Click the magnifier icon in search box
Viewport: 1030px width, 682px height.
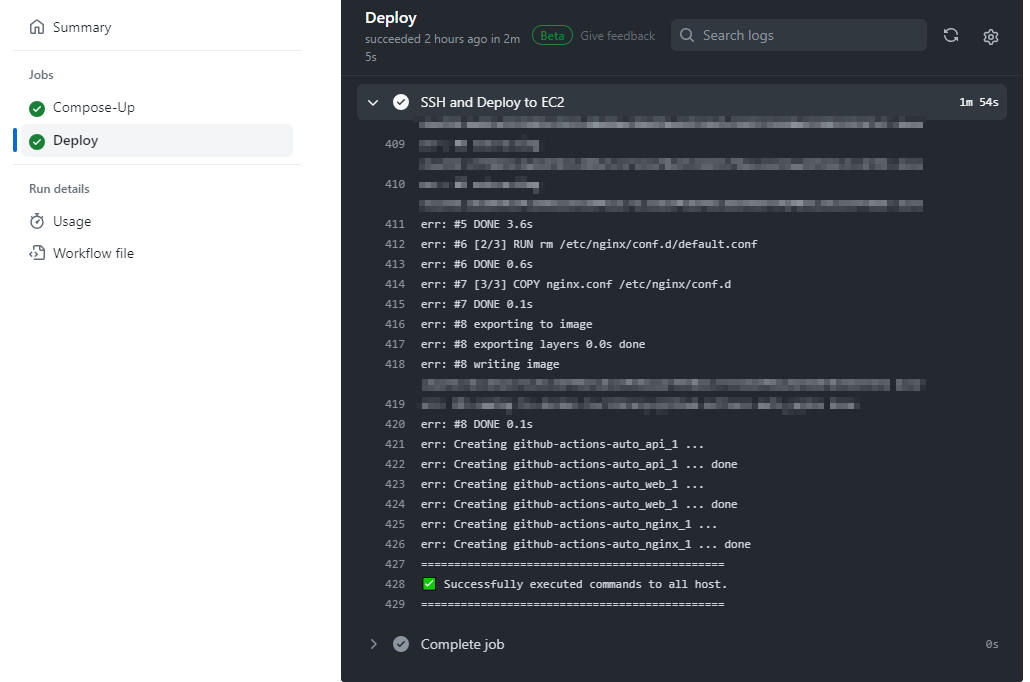coord(687,36)
